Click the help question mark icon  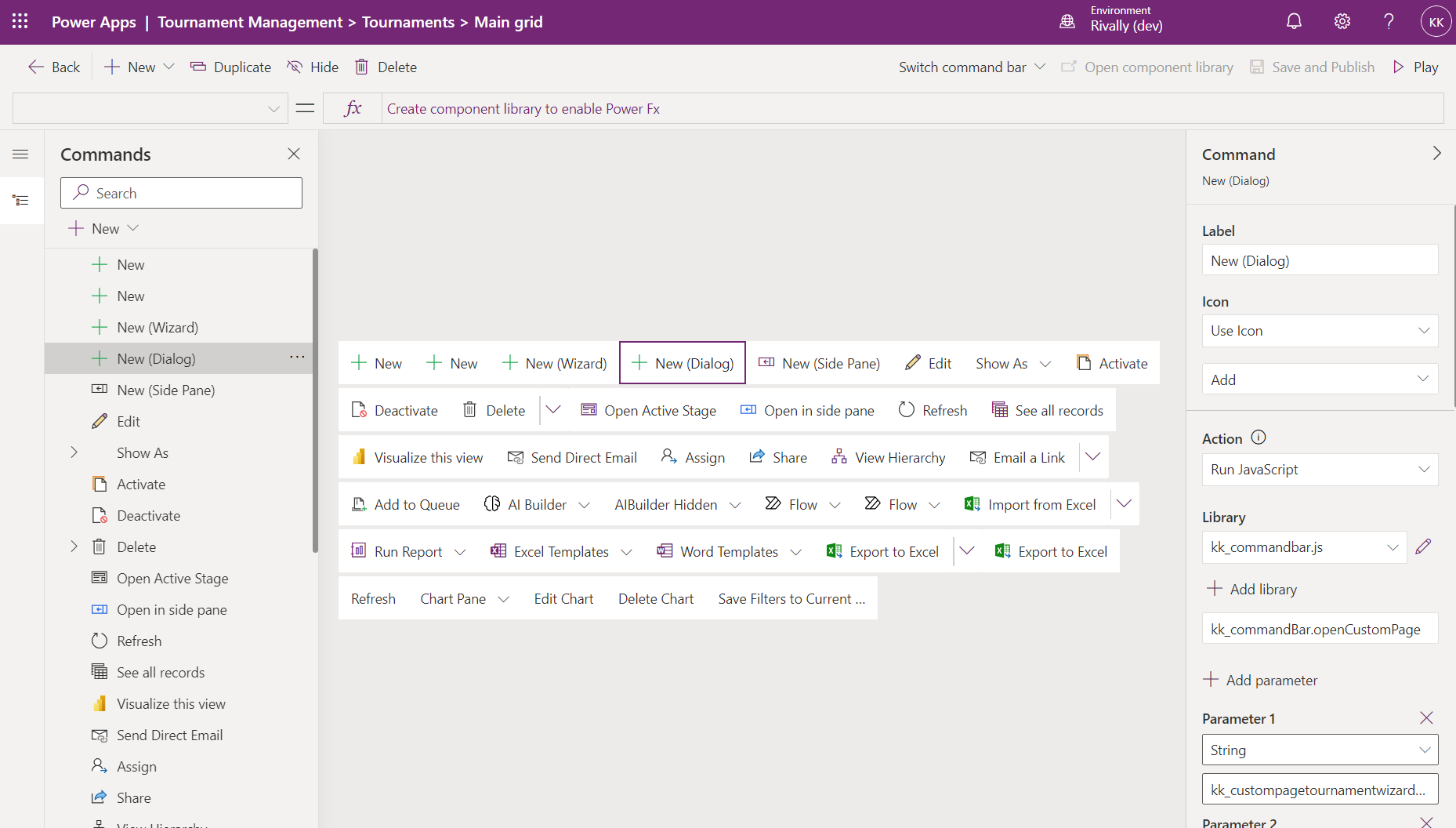click(1388, 21)
